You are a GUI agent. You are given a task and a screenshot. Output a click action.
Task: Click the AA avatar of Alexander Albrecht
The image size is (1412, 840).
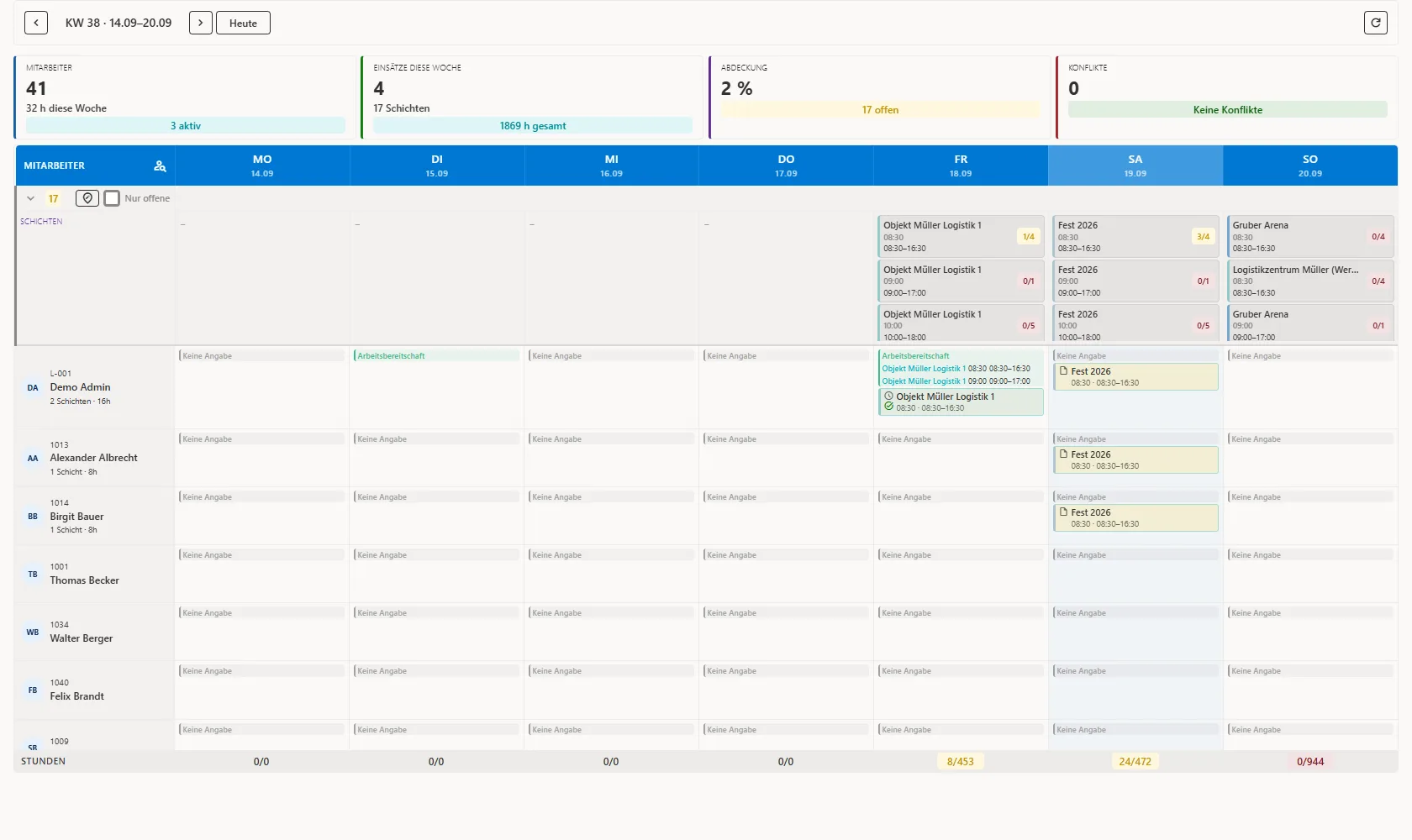point(33,458)
